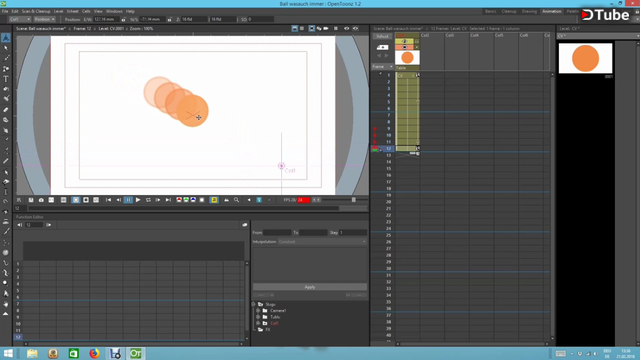640x360 pixels.
Task: Click the orange ball level thumbnail
Action: 585,58
